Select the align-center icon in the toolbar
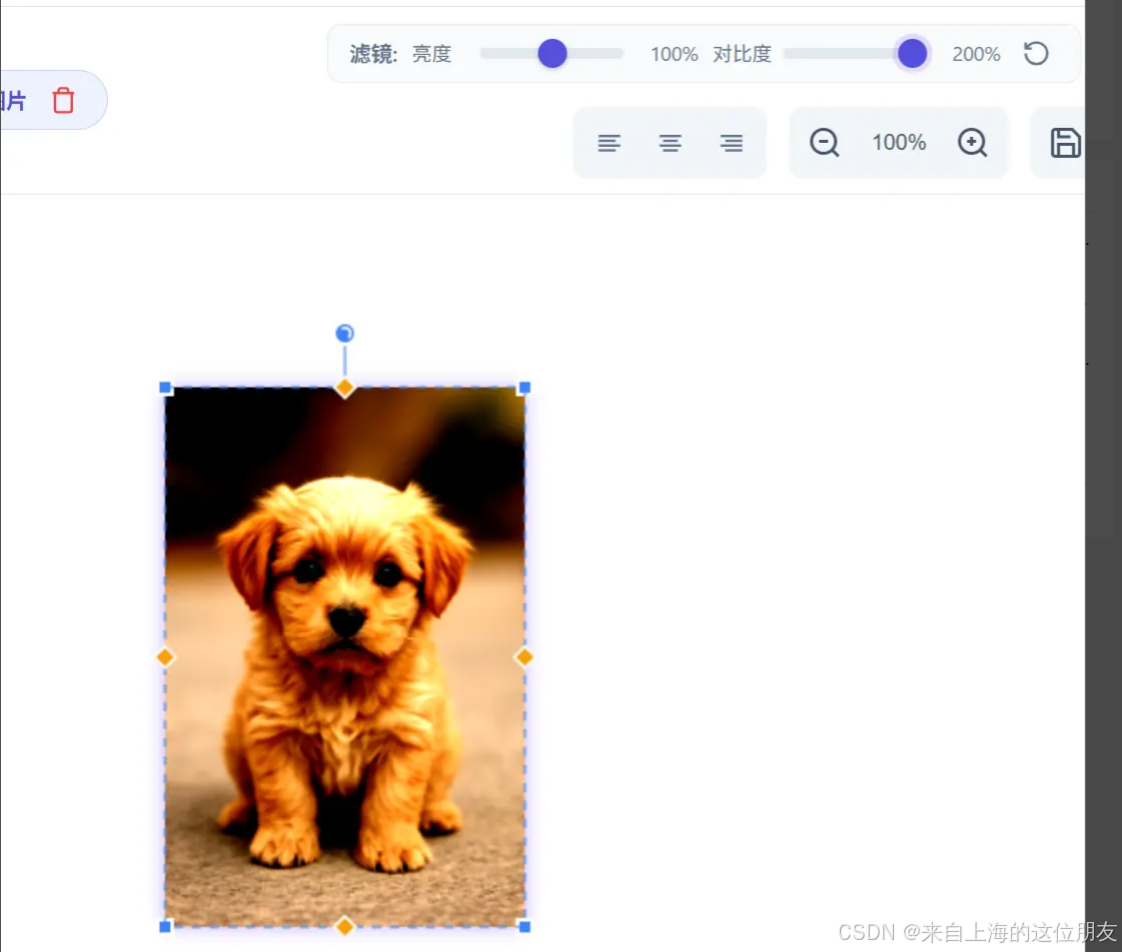1122x952 pixels. pyautogui.click(x=670, y=143)
